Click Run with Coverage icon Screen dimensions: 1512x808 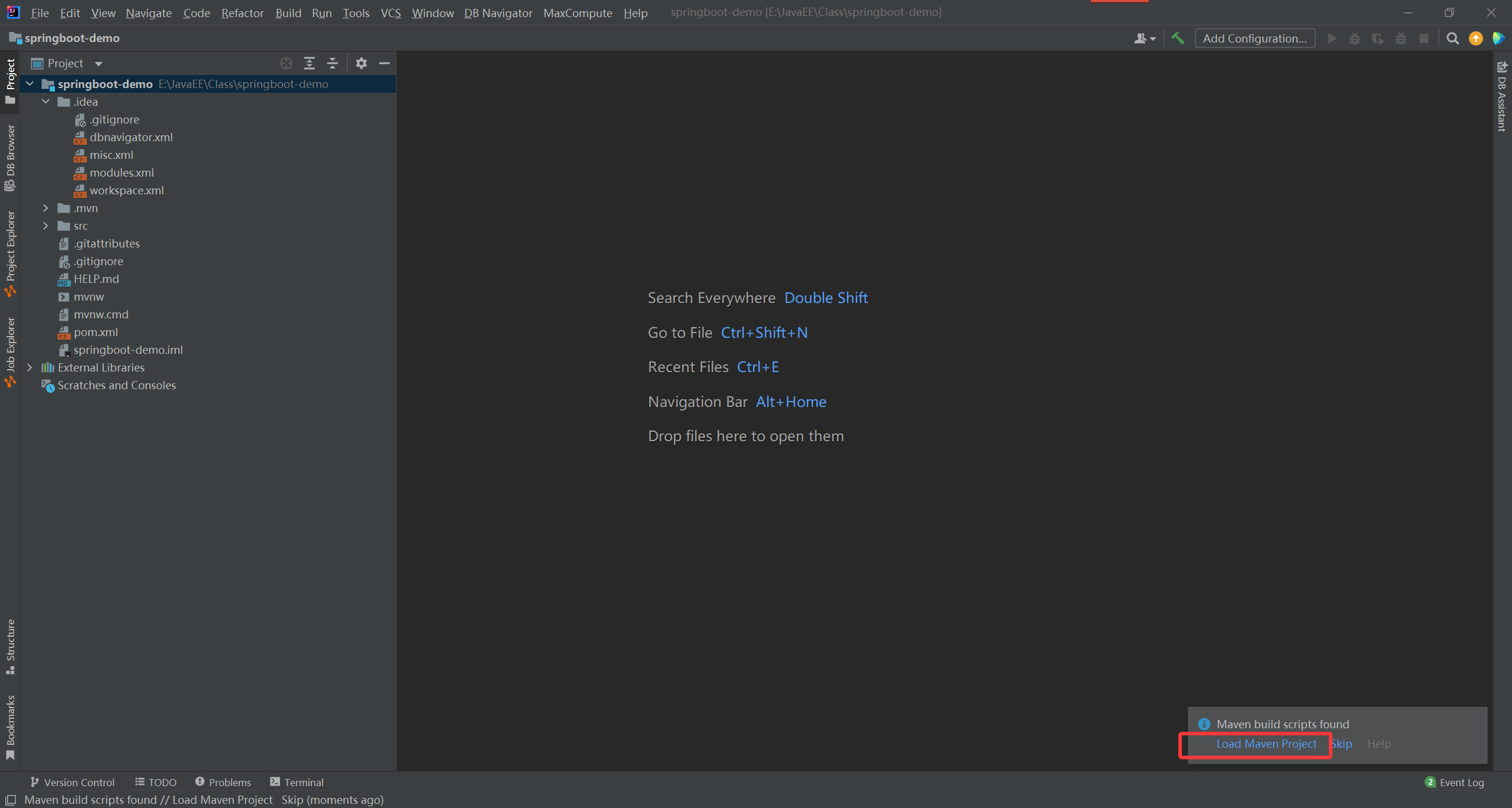pyautogui.click(x=1378, y=38)
